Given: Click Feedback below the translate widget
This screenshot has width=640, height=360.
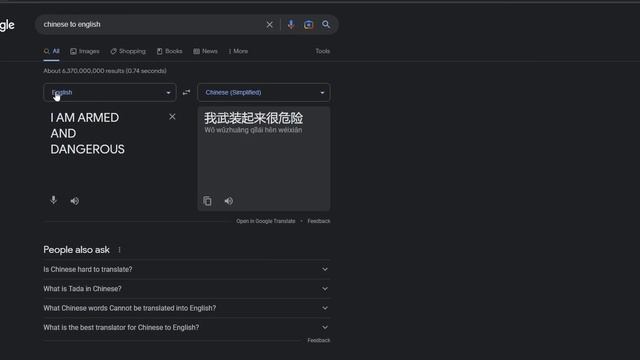Looking at the screenshot, I should point(319,221).
